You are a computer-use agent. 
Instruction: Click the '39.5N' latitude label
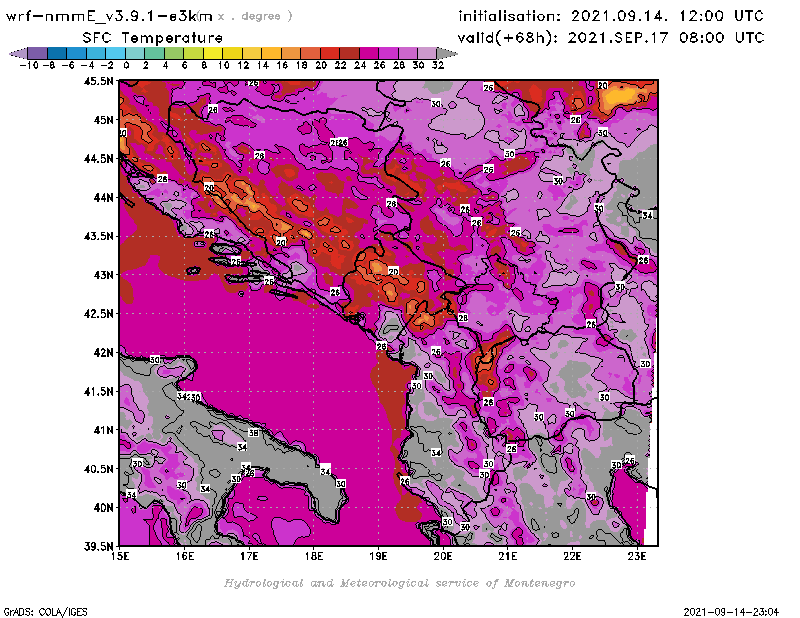(98, 546)
